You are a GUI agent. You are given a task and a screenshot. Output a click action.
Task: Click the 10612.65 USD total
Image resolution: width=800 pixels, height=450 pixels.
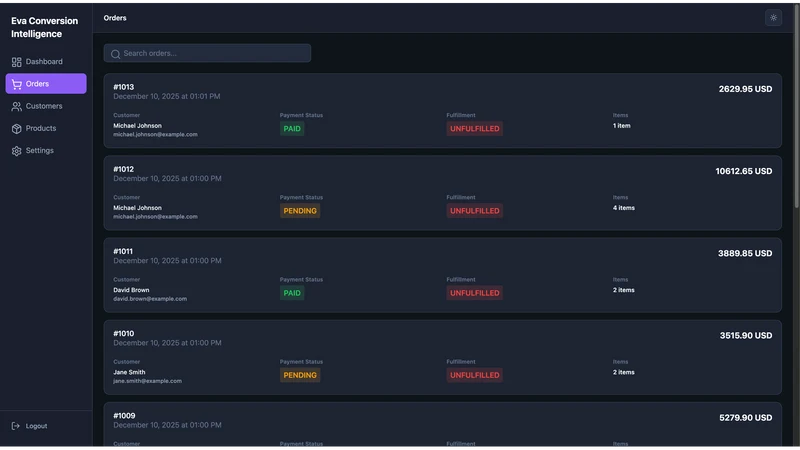click(x=743, y=171)
